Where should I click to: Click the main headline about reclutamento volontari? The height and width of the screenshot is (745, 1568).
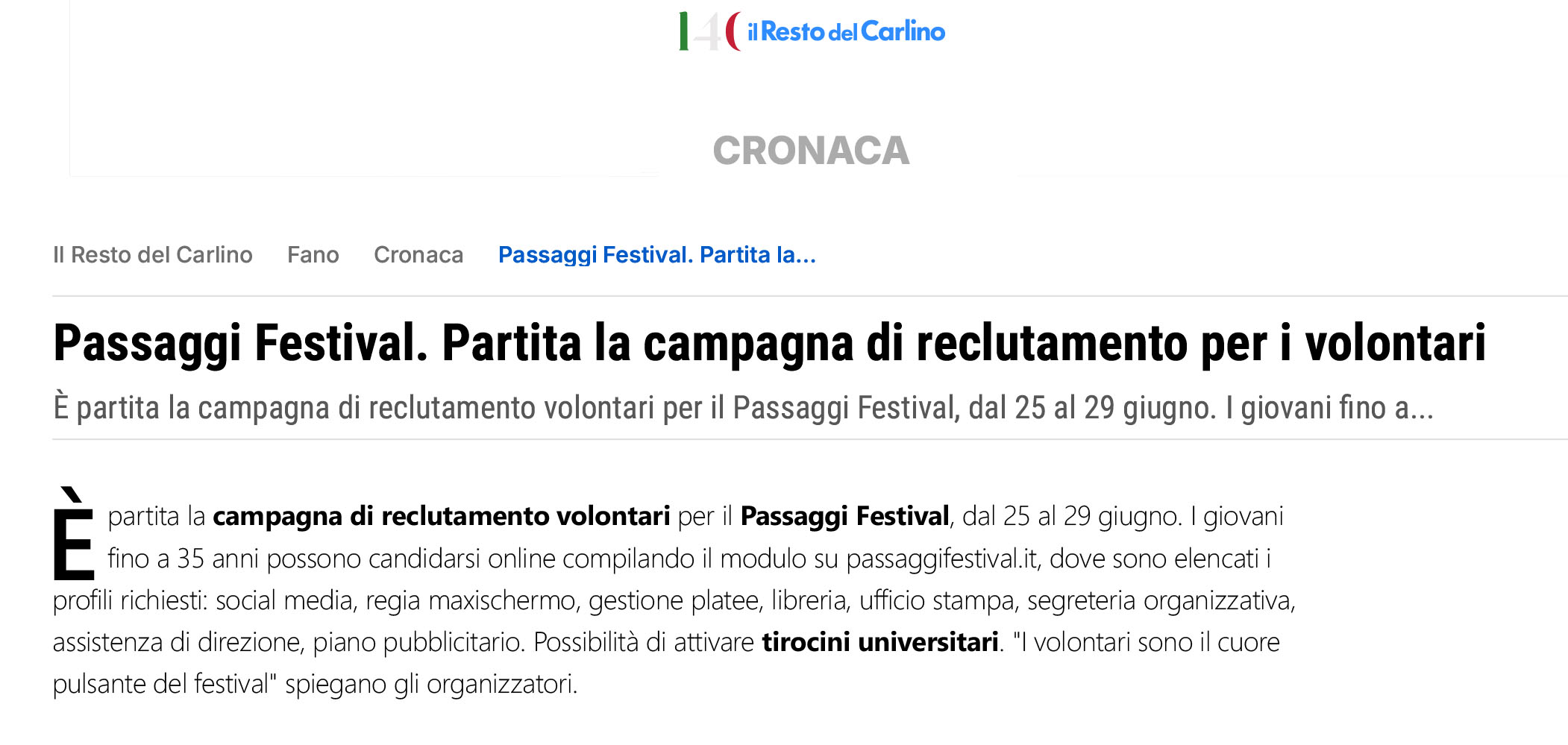pos(769,344)
